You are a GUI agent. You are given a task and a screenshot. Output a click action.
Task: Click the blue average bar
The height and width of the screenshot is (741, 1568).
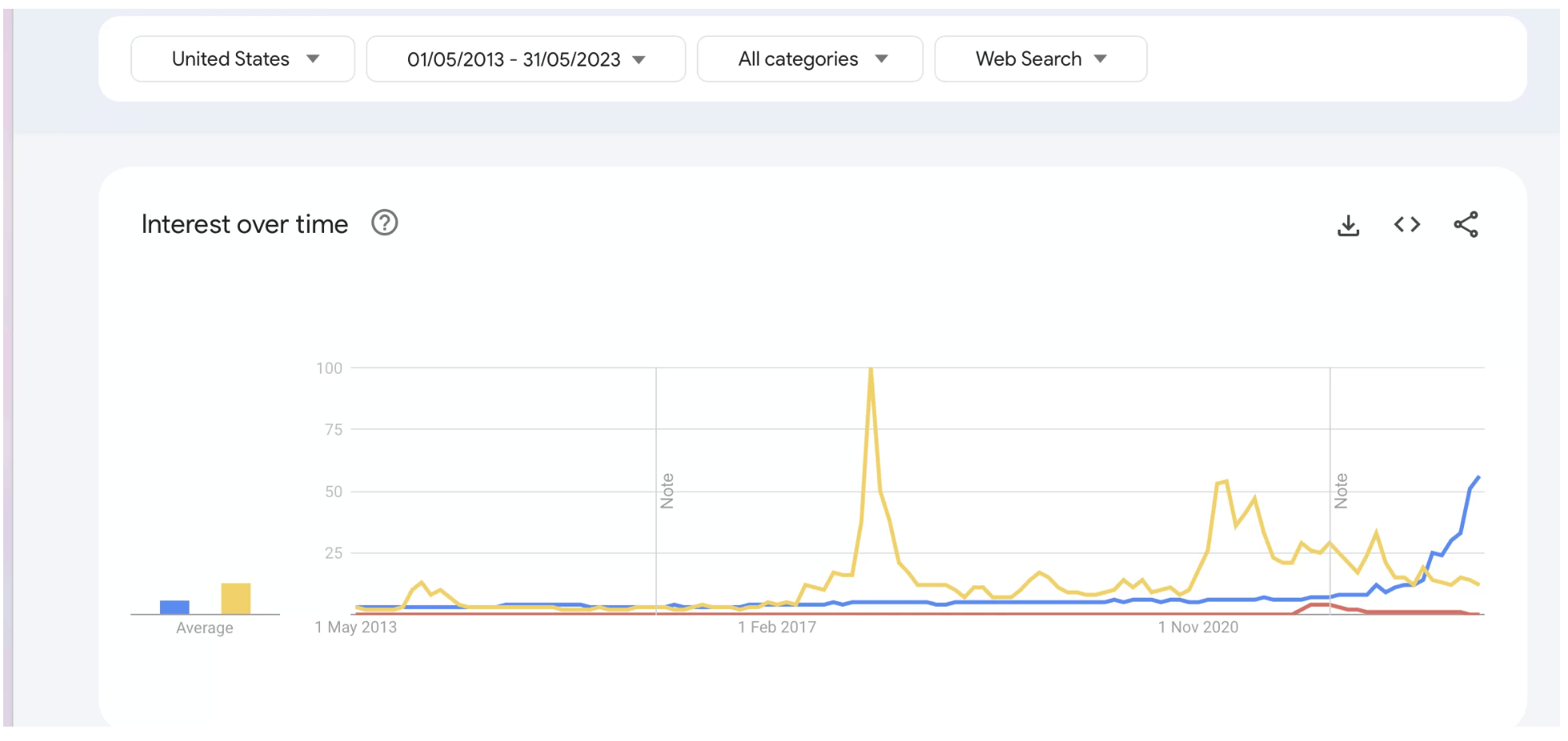[x=174, y=607]
